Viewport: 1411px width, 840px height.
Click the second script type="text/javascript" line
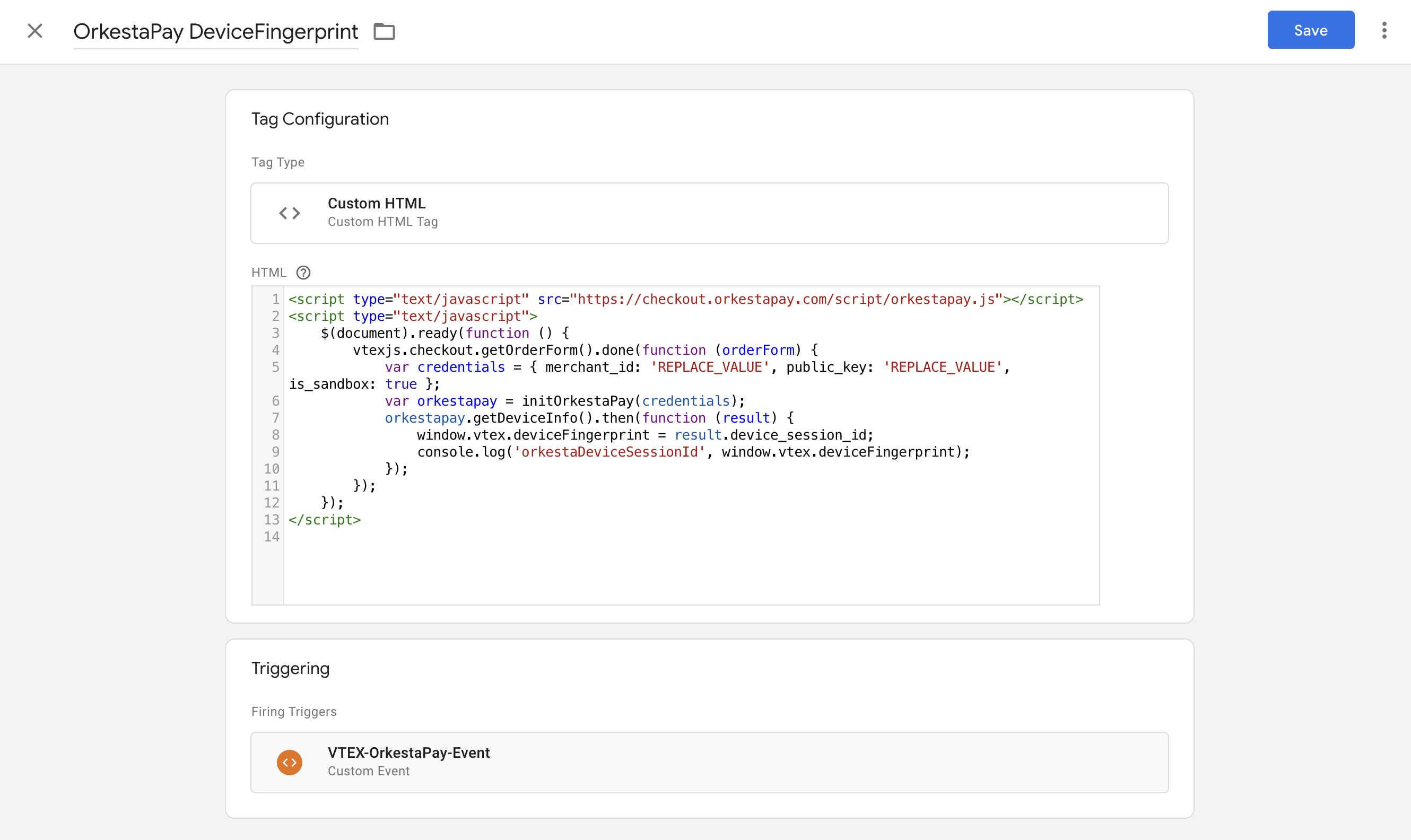click(x=413, y=317)
